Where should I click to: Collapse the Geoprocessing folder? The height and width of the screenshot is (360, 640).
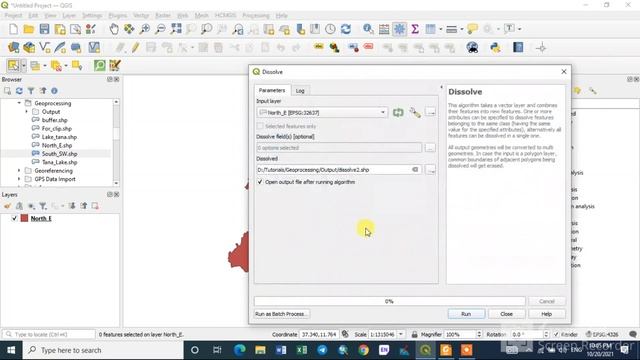(19, 103)
